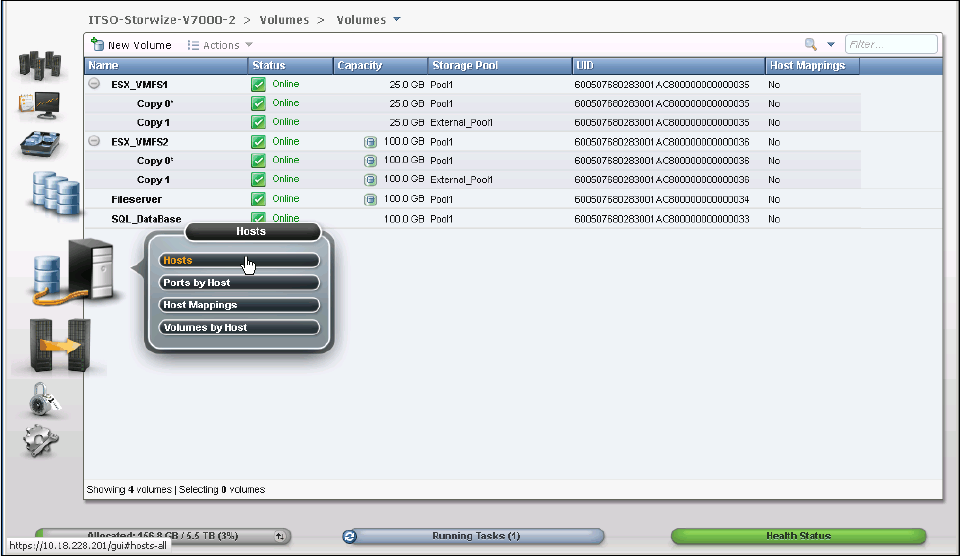Select Hosts in the Hosts popup menu
Screen dimensions: 960x556
pyautogui.click(x=239, y=260)
